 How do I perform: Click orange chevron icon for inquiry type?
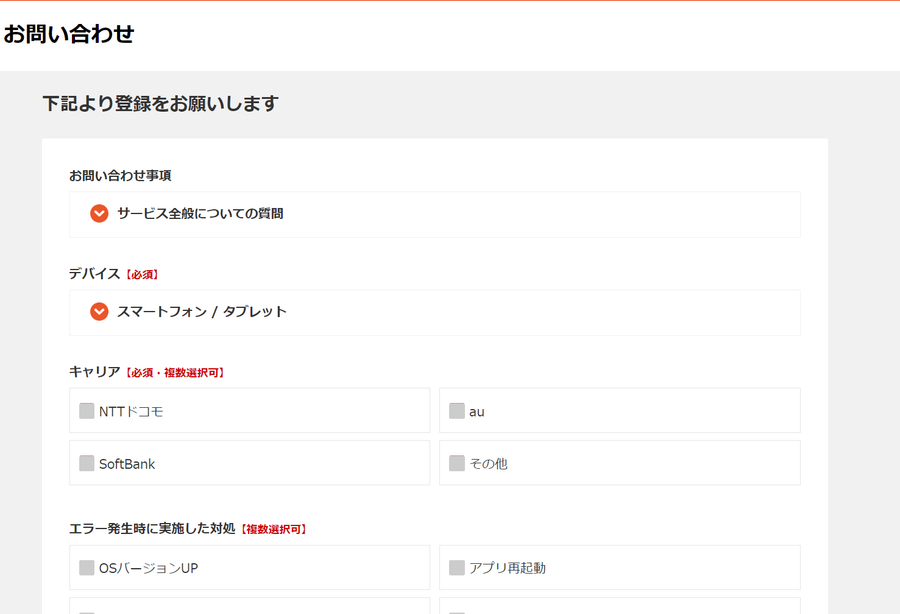tap(99, 213)
